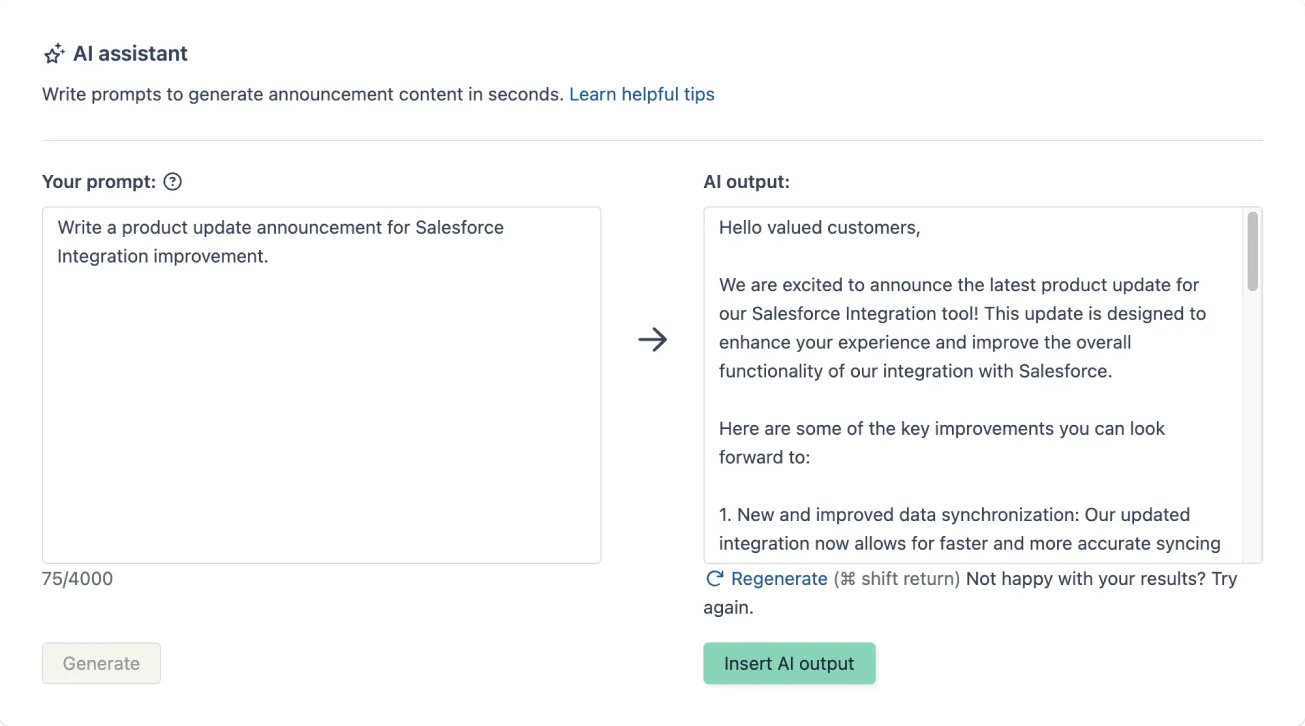Click the AI output label

pos(744,181)
